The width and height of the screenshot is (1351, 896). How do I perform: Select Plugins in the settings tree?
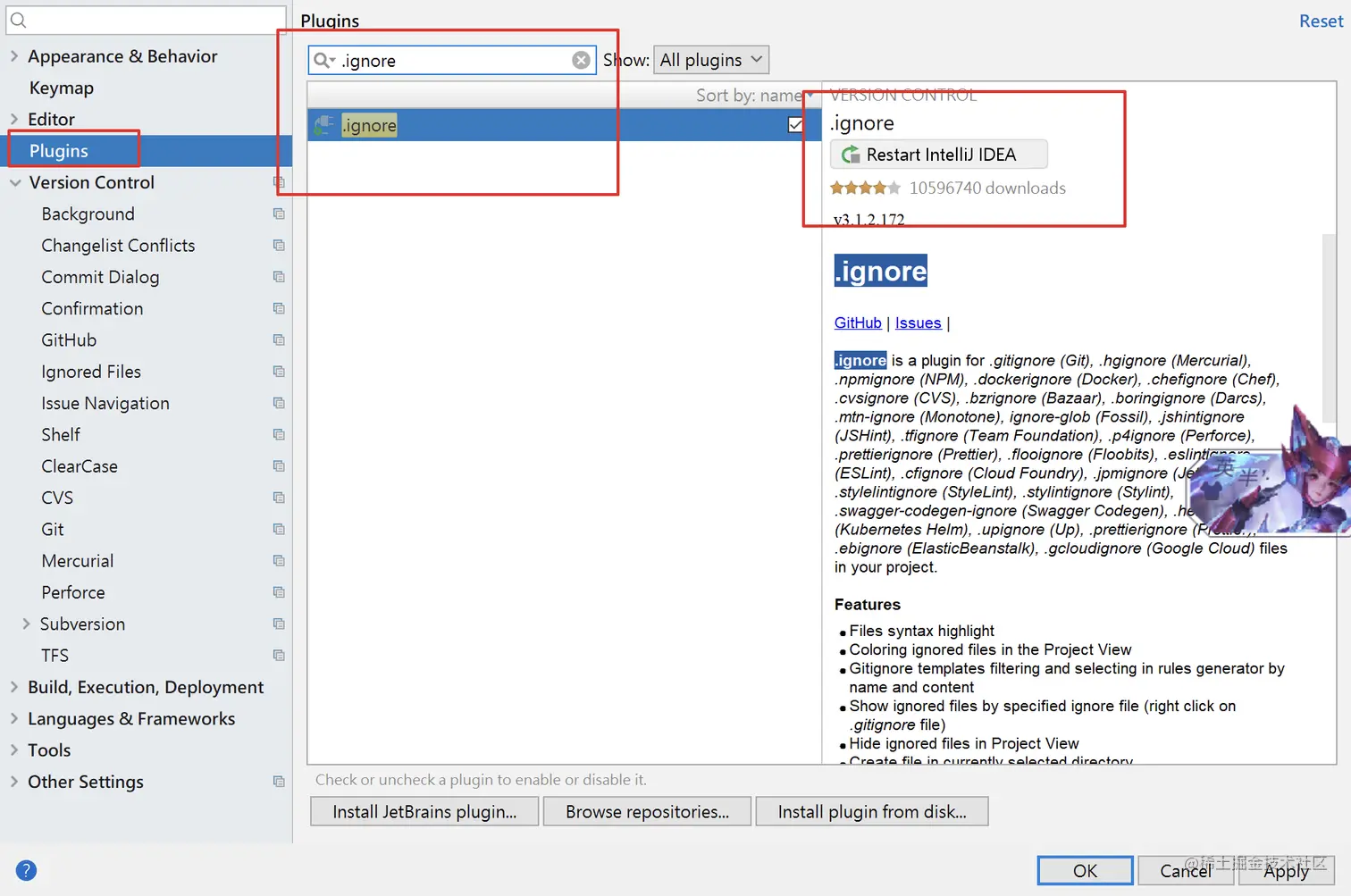tap(59, 151)
